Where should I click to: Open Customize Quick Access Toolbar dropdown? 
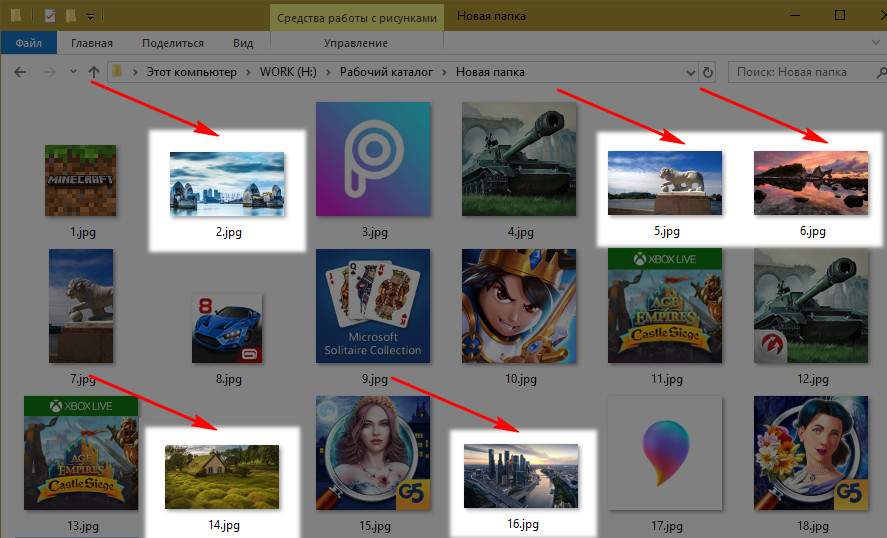click(x=90, y=16)
